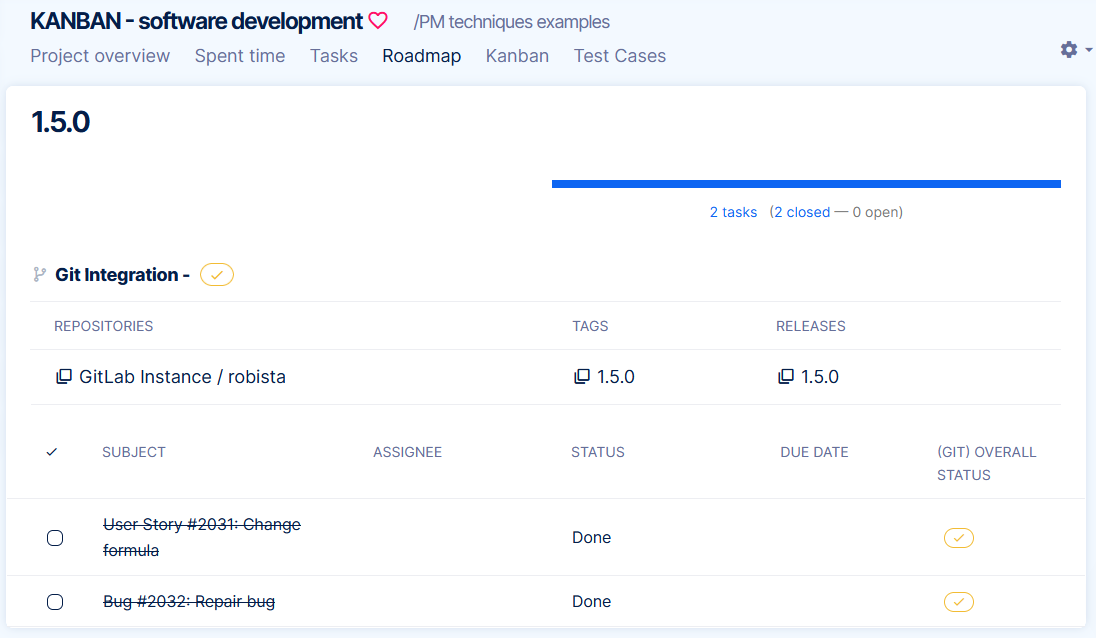Click copy icon beside release 1.5.0
Screen dimensions: 1096x638
point(786,377)
